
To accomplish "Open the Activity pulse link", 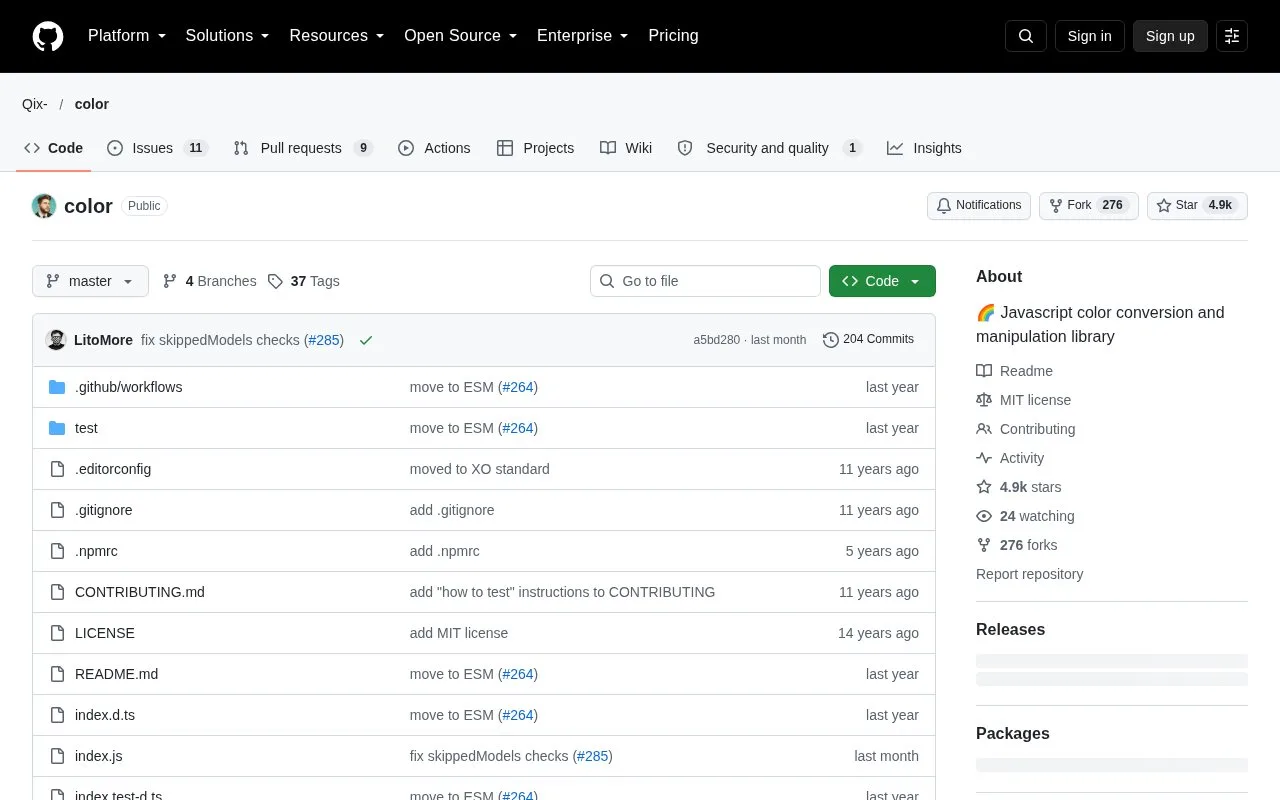I will coord(1010,458).
